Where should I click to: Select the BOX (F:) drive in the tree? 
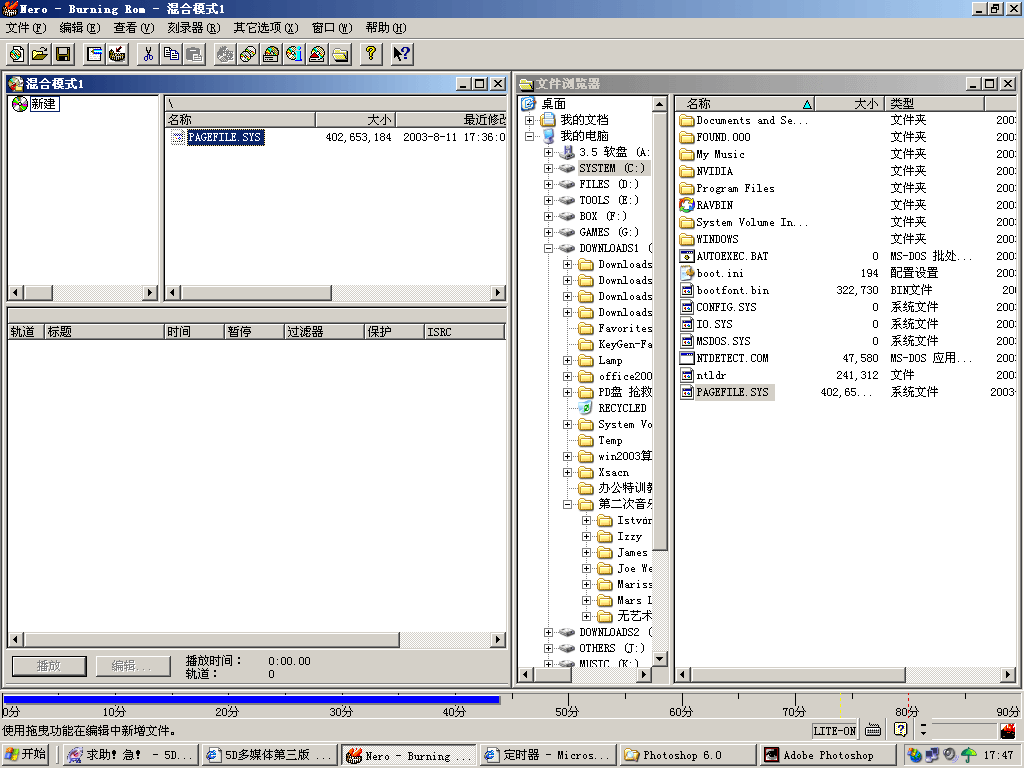tap(603, 216)
